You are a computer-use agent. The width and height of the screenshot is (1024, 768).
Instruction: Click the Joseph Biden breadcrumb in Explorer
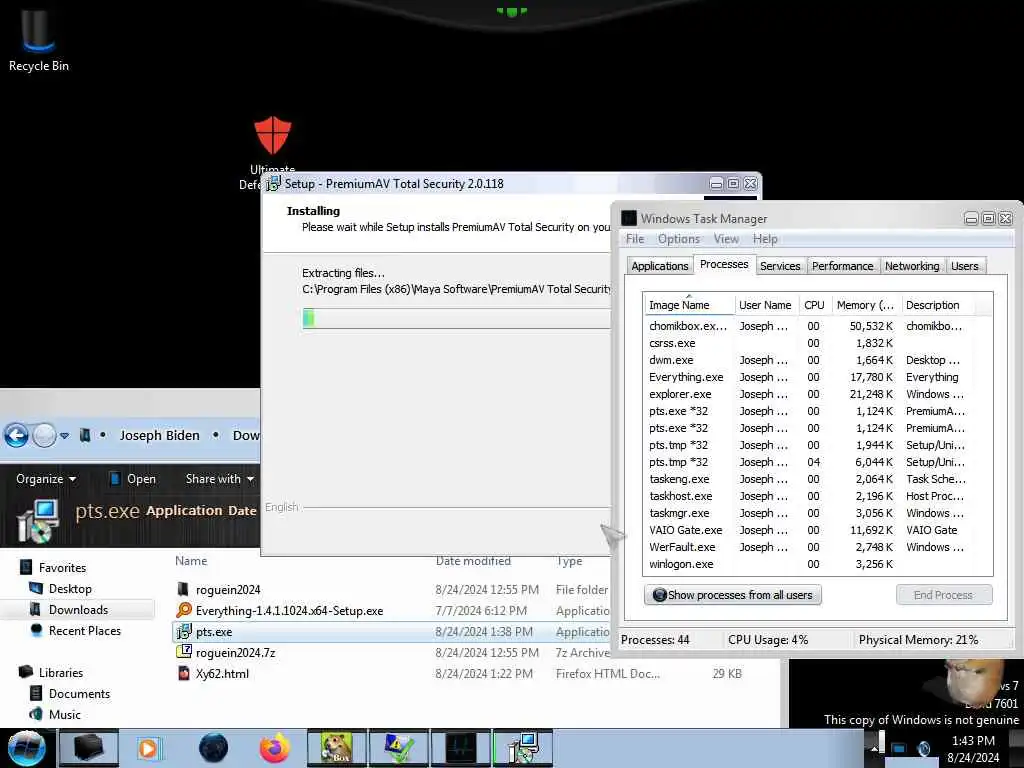159,436
